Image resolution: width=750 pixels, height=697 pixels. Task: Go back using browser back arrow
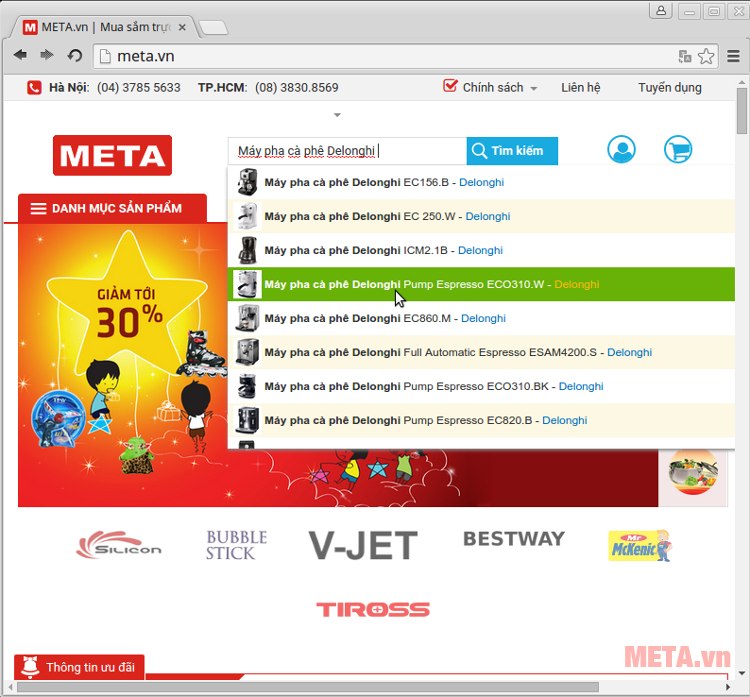coord(20,55)
